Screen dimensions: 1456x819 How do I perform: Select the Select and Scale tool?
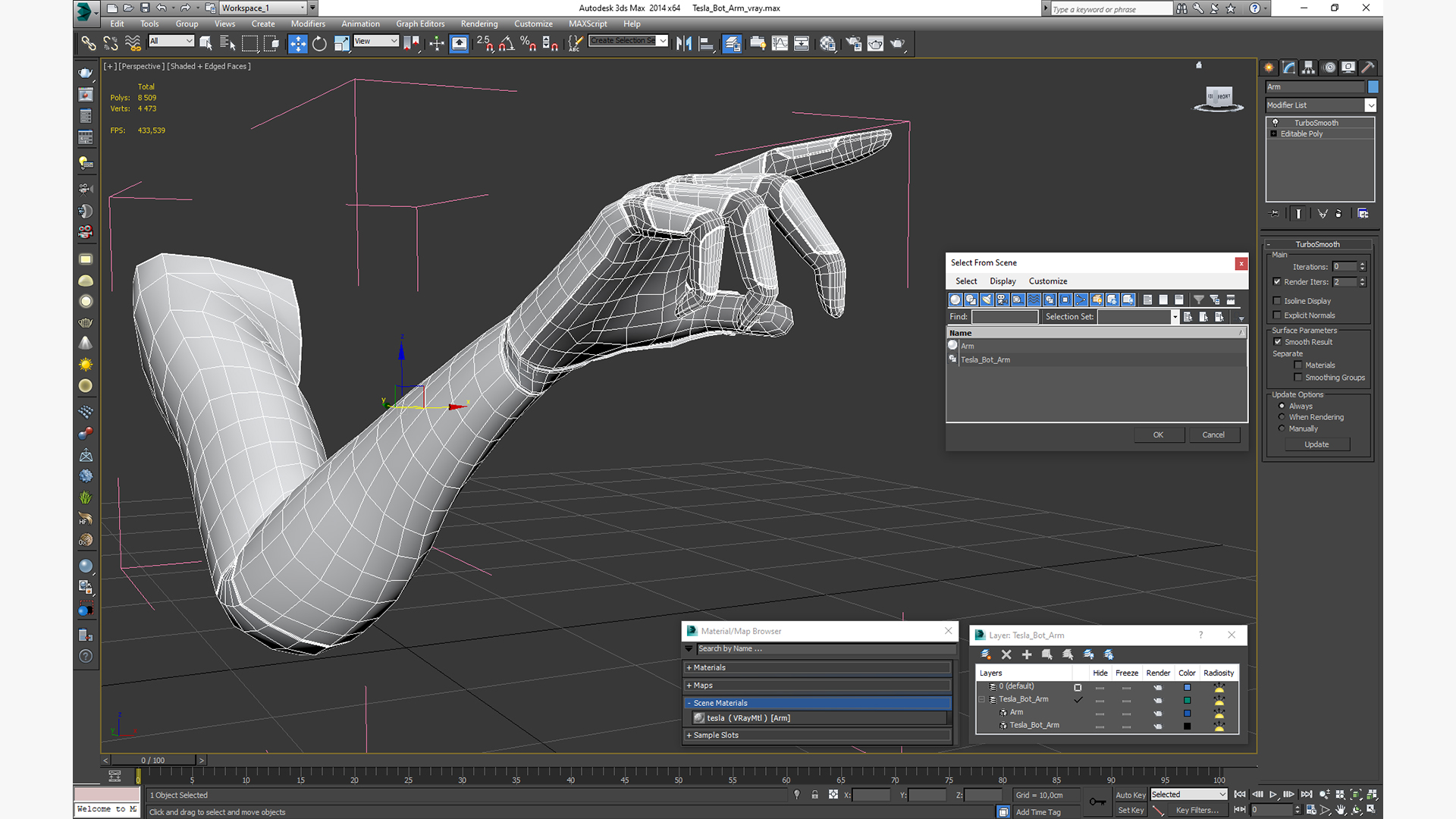(x=341, y=44)
